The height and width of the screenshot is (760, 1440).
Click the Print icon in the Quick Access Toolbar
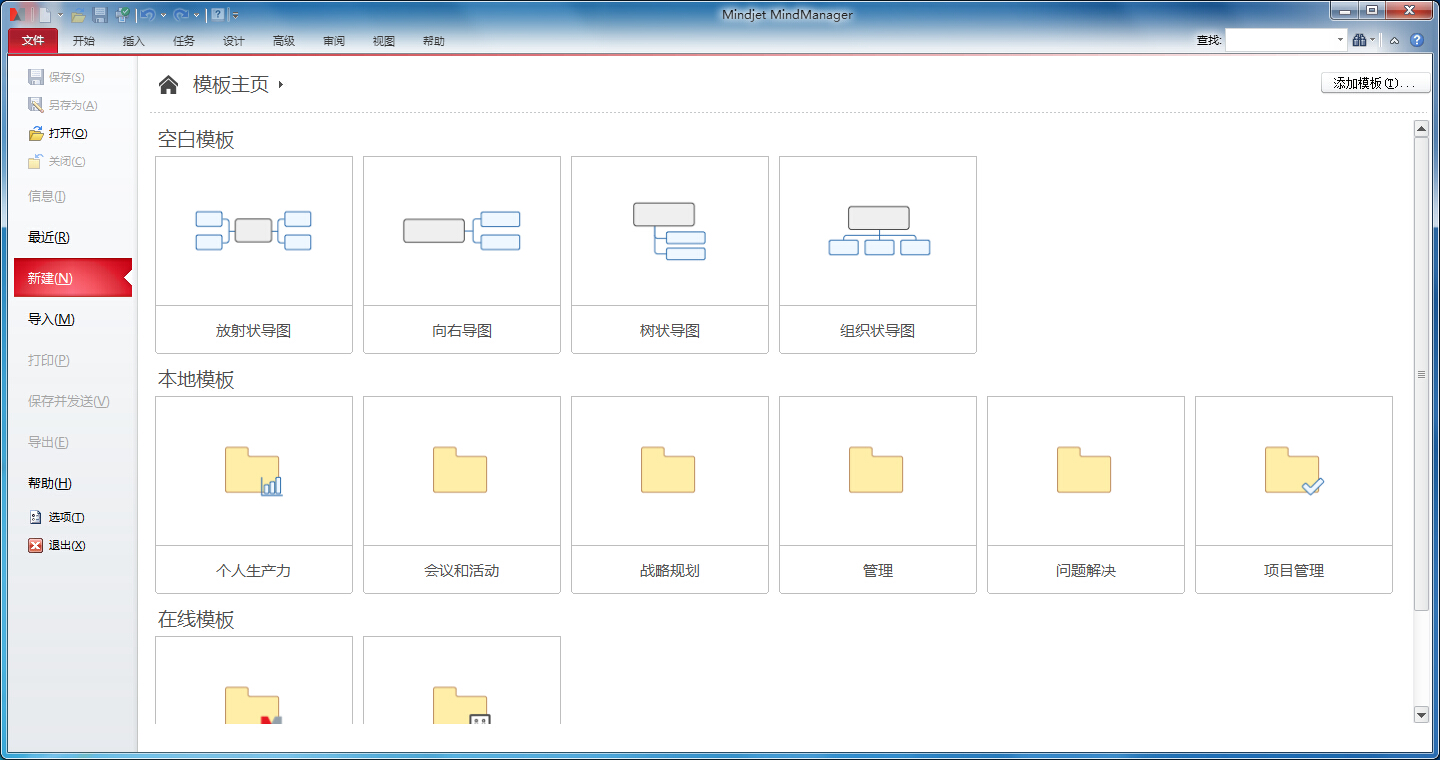(x=122, y=14)
